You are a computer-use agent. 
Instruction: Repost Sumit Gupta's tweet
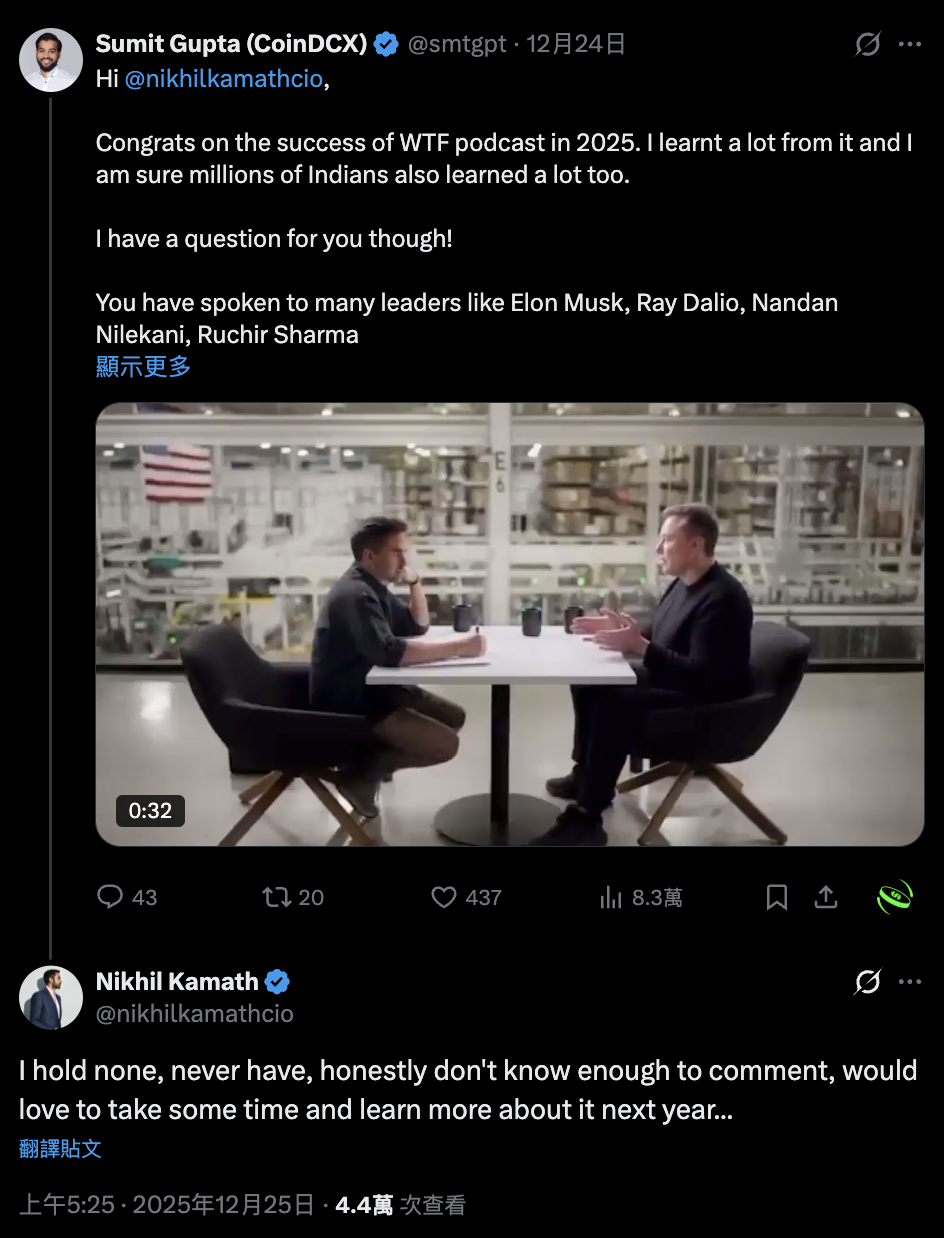[x=276, y=897]
